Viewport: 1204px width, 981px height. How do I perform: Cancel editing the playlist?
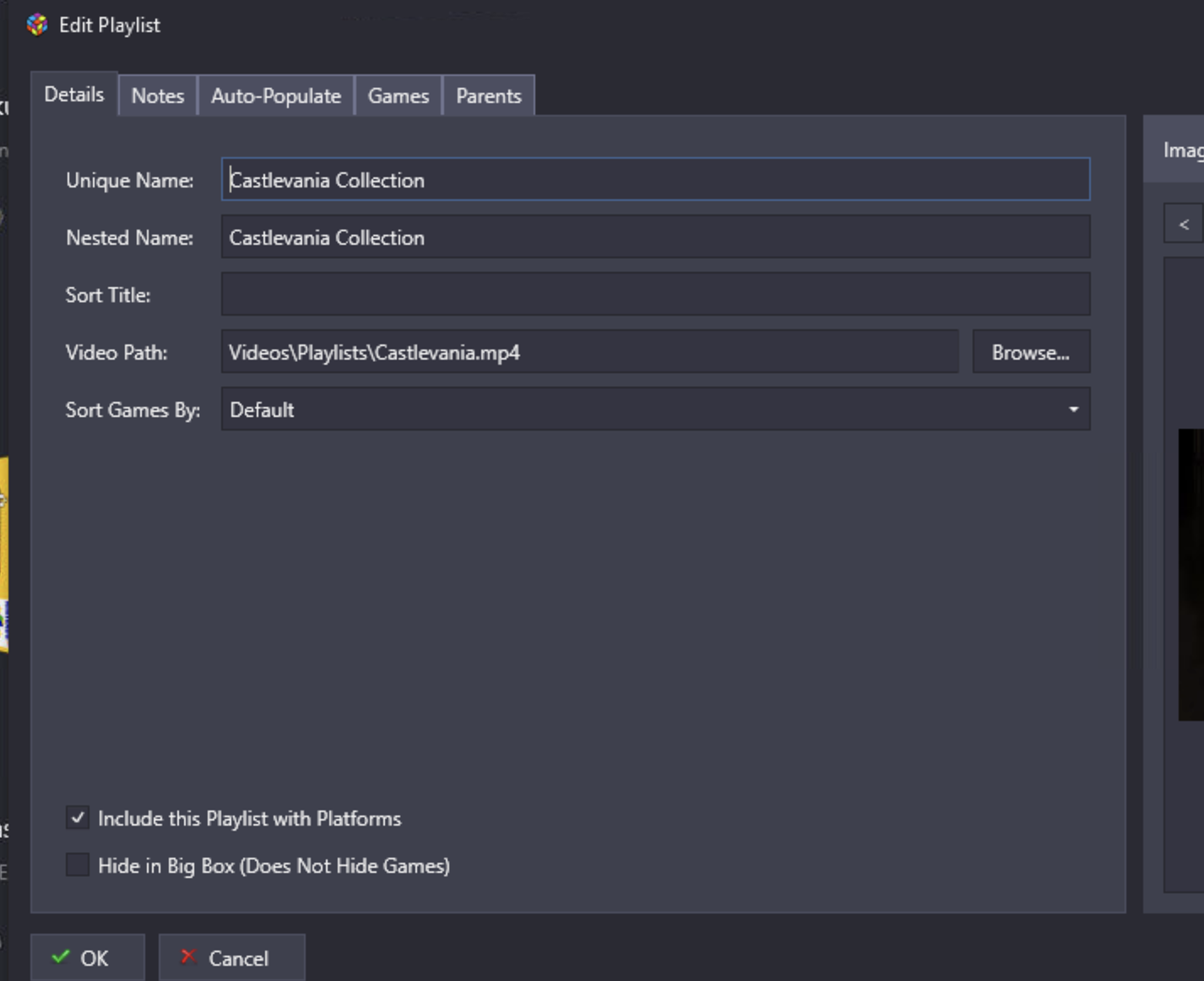pos(231,957)
